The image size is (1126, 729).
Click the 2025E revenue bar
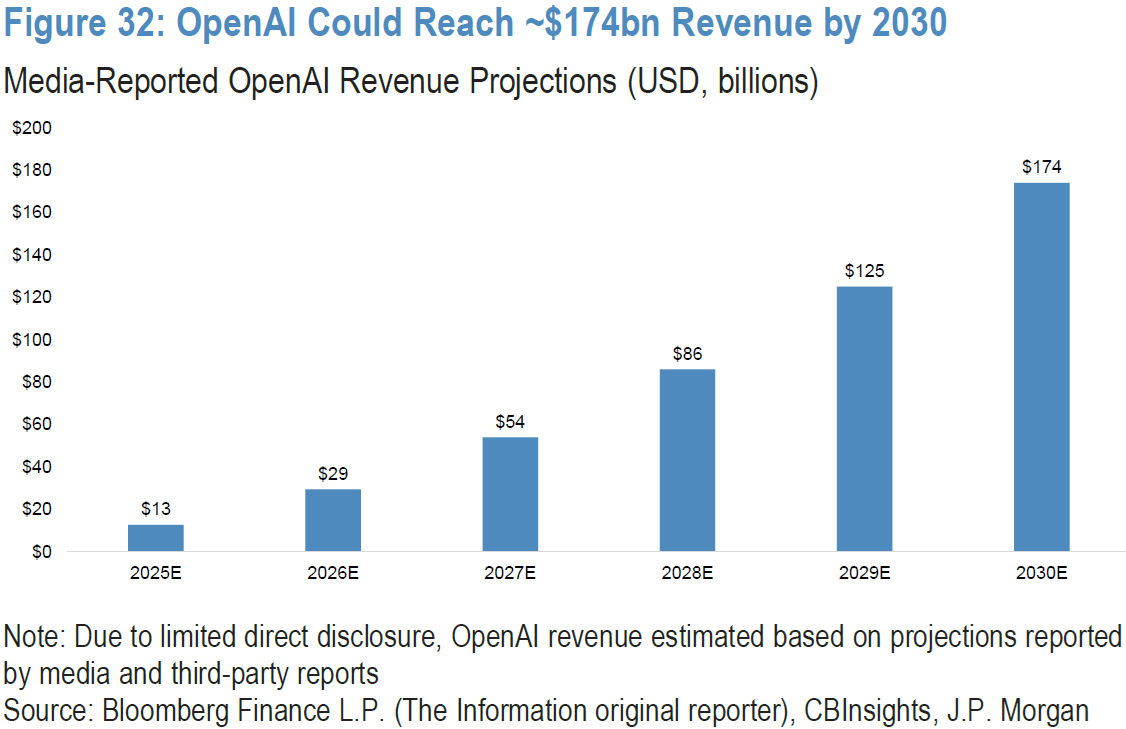[x=155, y=538]
